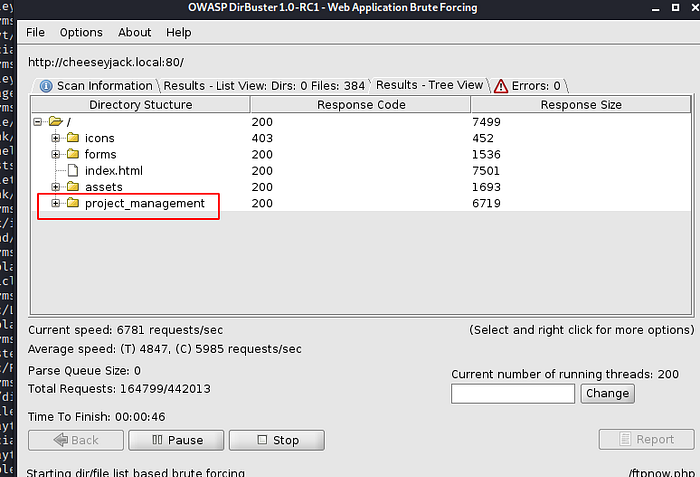Click the Change threads button
Screen dimensions: 700x477
607,393
